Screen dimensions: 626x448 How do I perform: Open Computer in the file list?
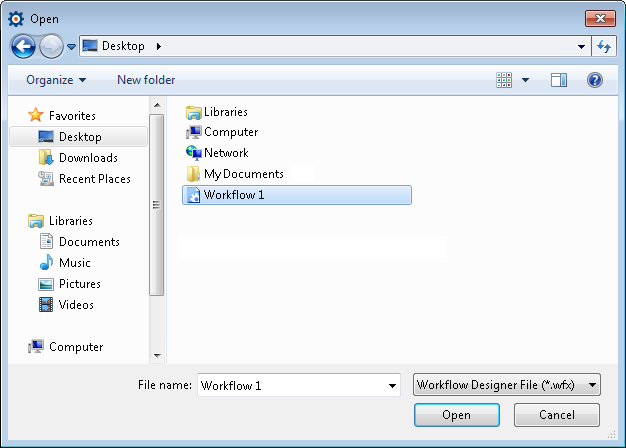pyautogui.click(x=230, y=132)
